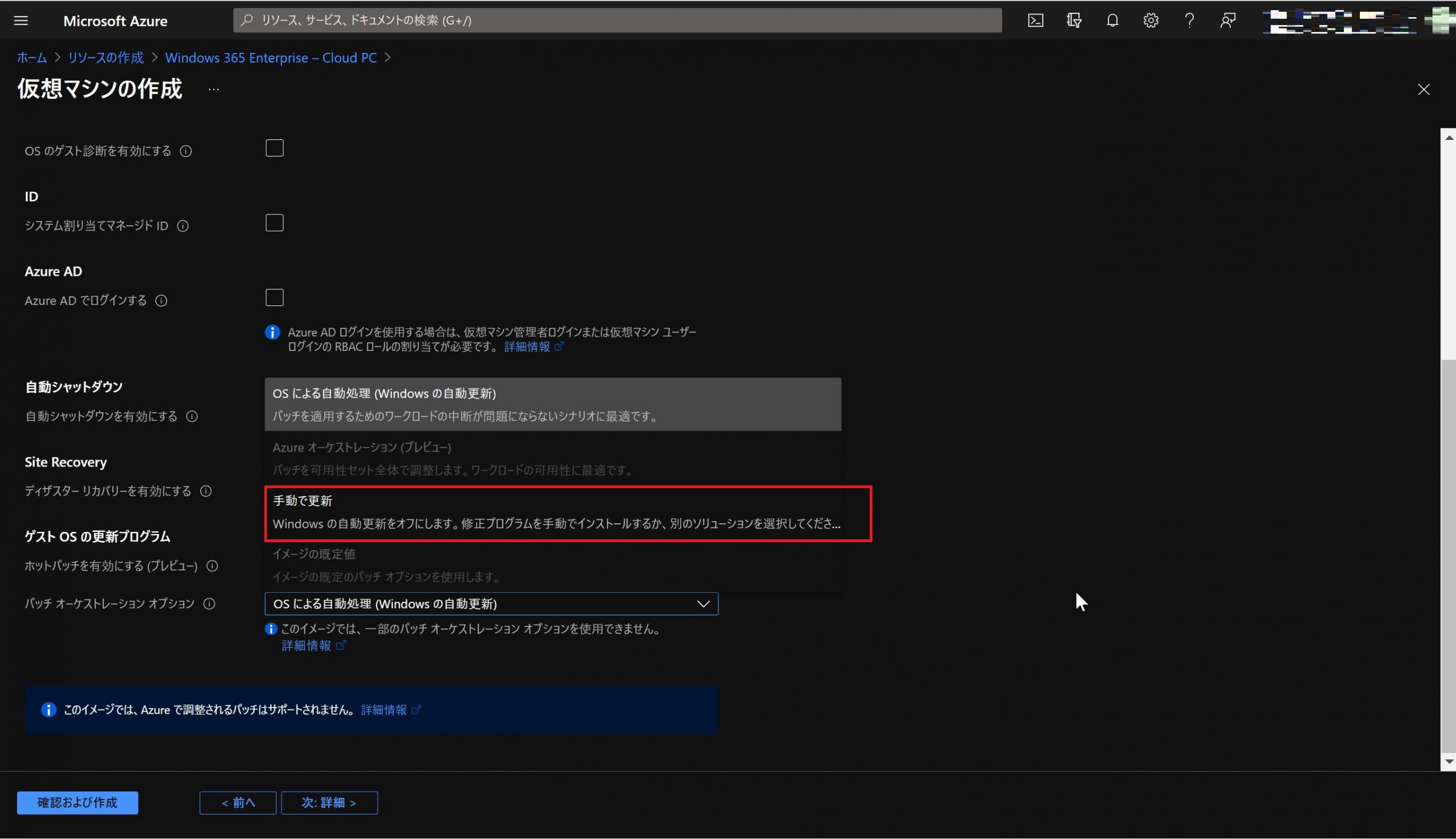The image size is (1456, 839).
Task: Click info icon beside パッチ オーケストレーション オプション
Action: (x=210, y=604)
